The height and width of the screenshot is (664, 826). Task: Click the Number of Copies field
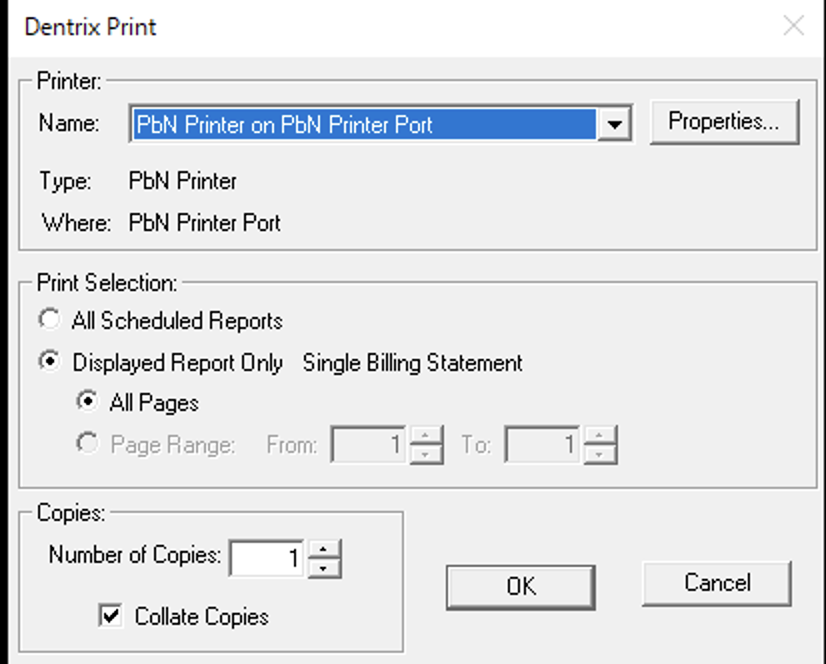[x=267, y=558]
